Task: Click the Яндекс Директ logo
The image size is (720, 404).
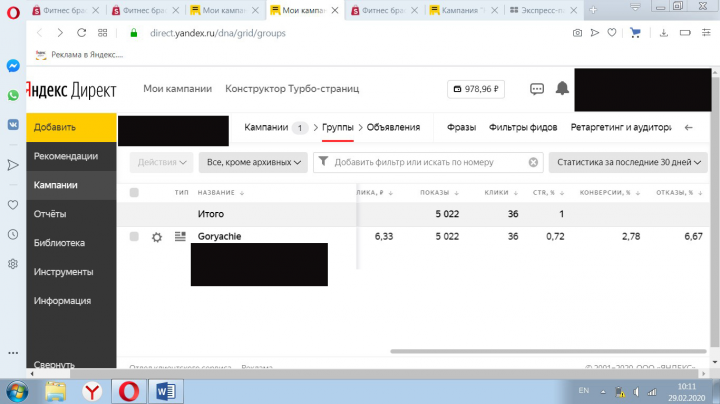Action: point(71,90)
